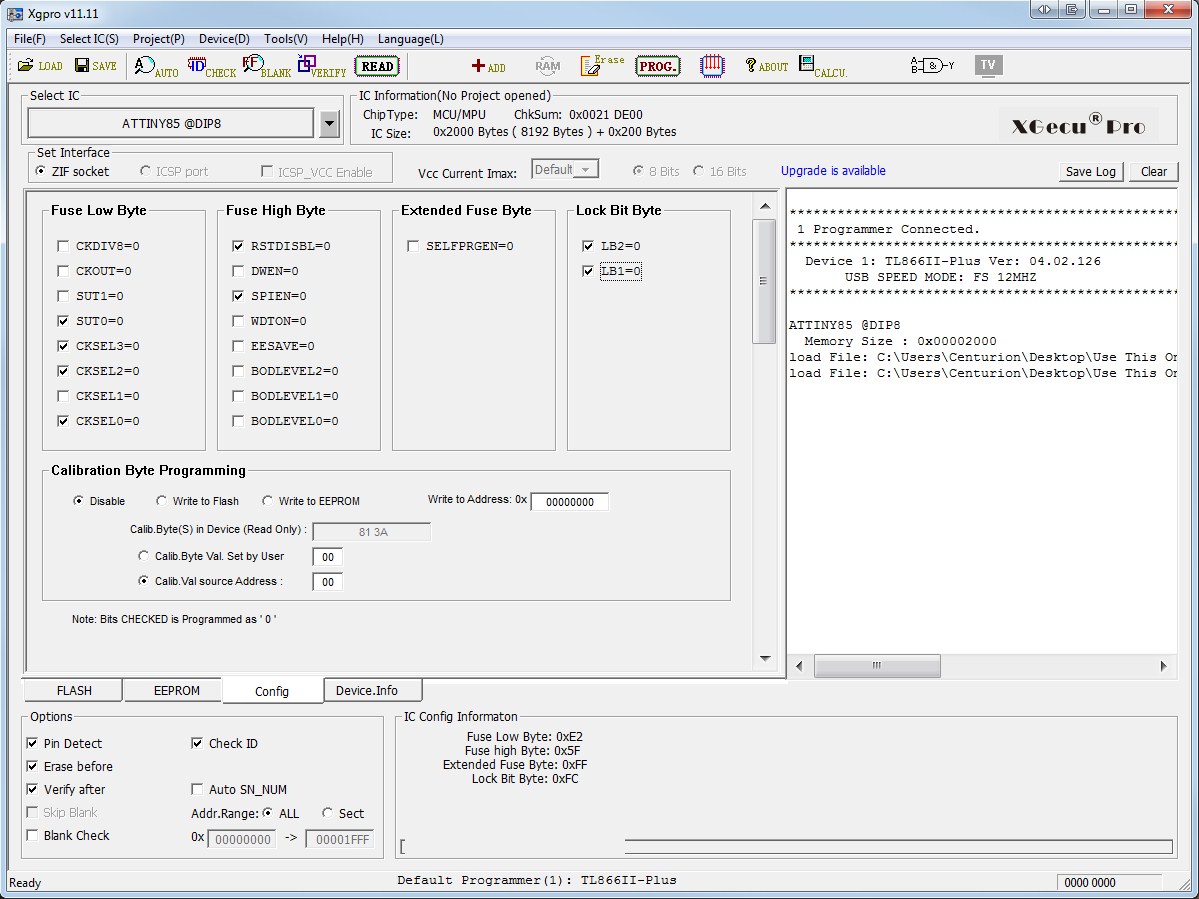The image size is (1199, 899).
Task: Click the LOAD file toolbar icon
Action: (x=40, y=66)
